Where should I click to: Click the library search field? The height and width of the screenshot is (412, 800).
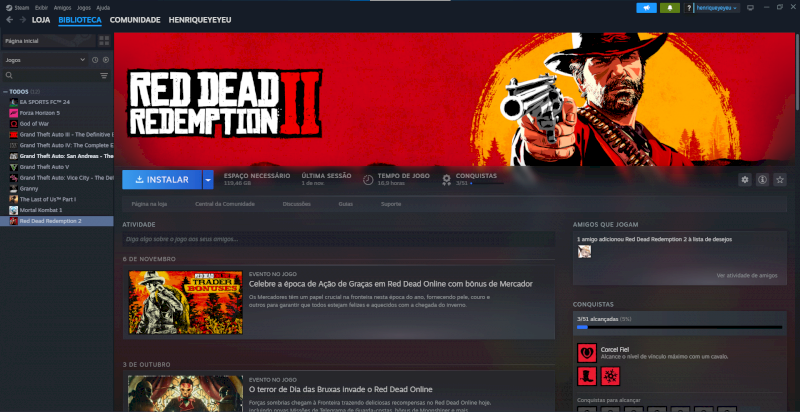(x=50, y=75)
